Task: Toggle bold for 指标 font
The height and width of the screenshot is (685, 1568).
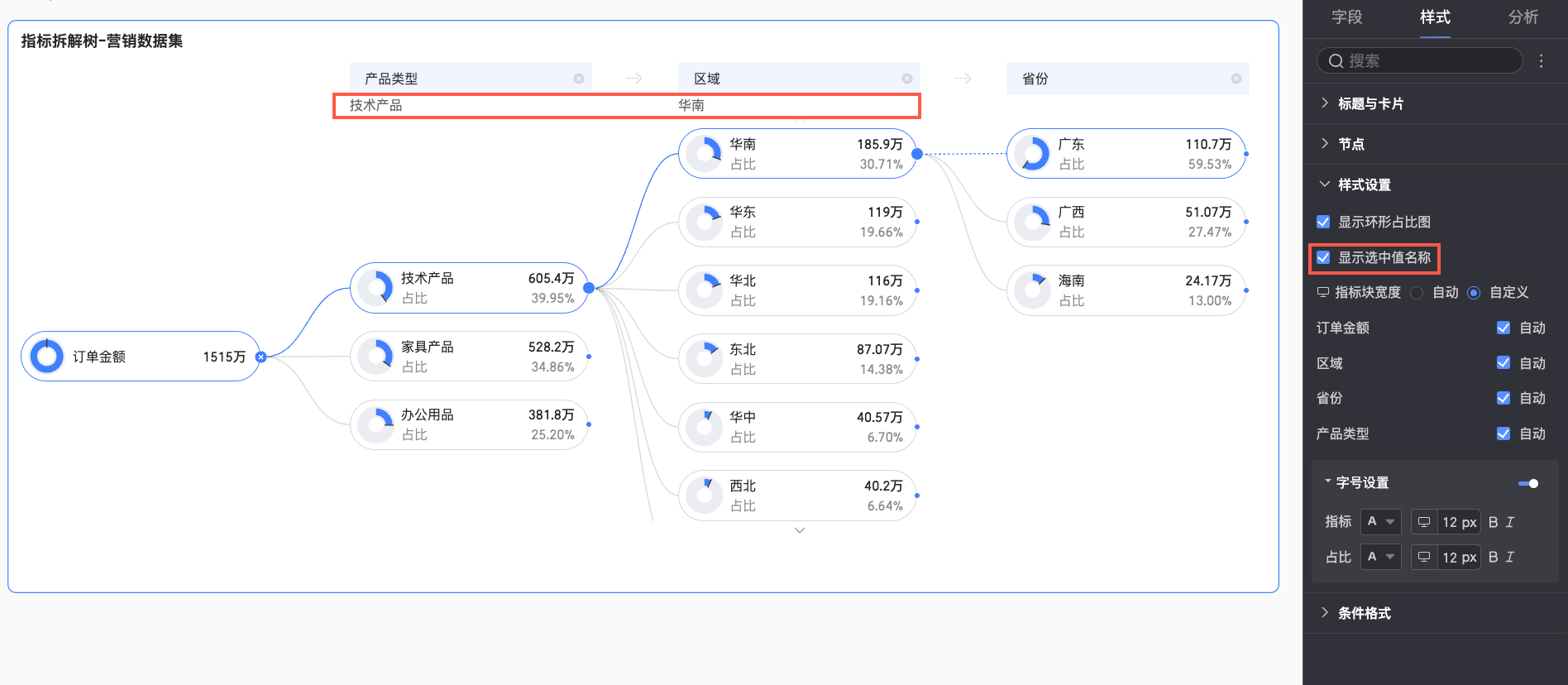Action: 1493,522
